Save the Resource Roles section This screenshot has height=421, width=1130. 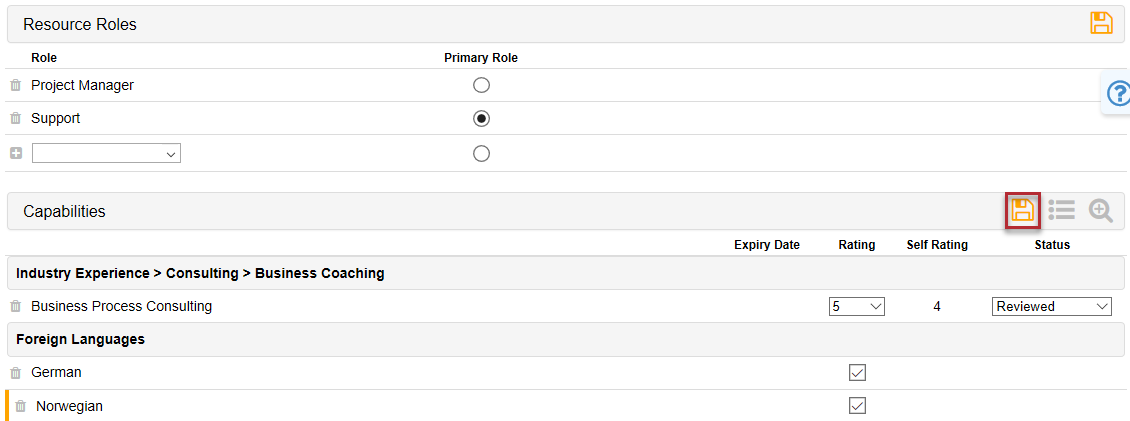tap(1101, 23)
